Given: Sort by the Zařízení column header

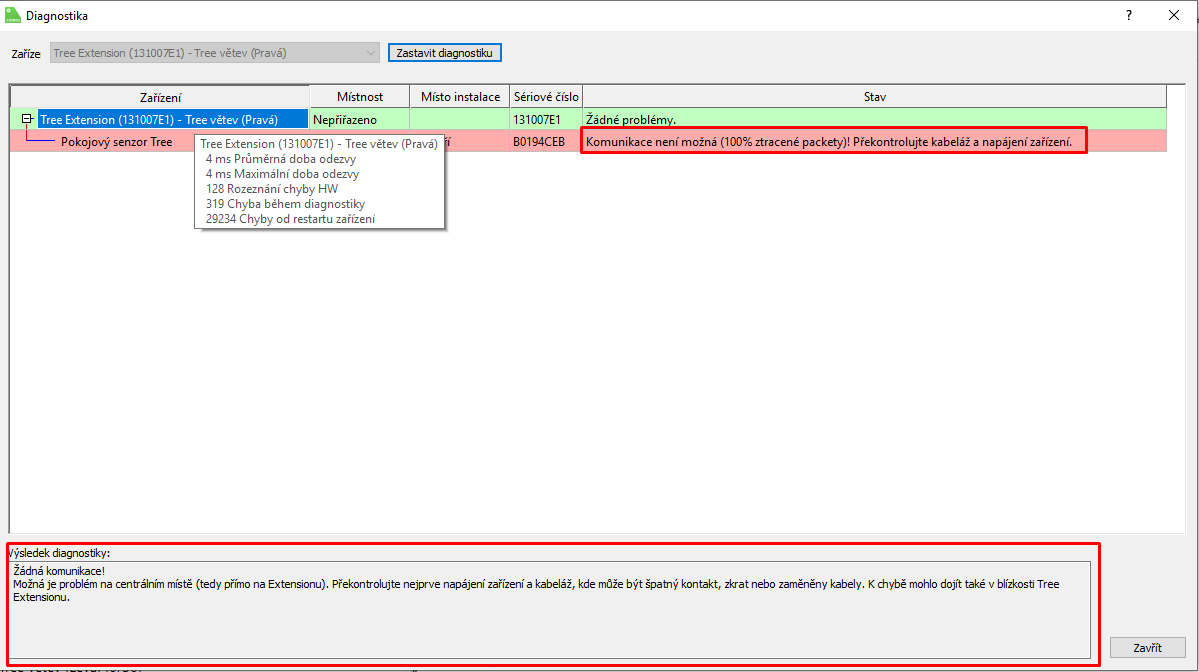Looking at the screenshot, I should pyautogui.click(x=160, y=97).
